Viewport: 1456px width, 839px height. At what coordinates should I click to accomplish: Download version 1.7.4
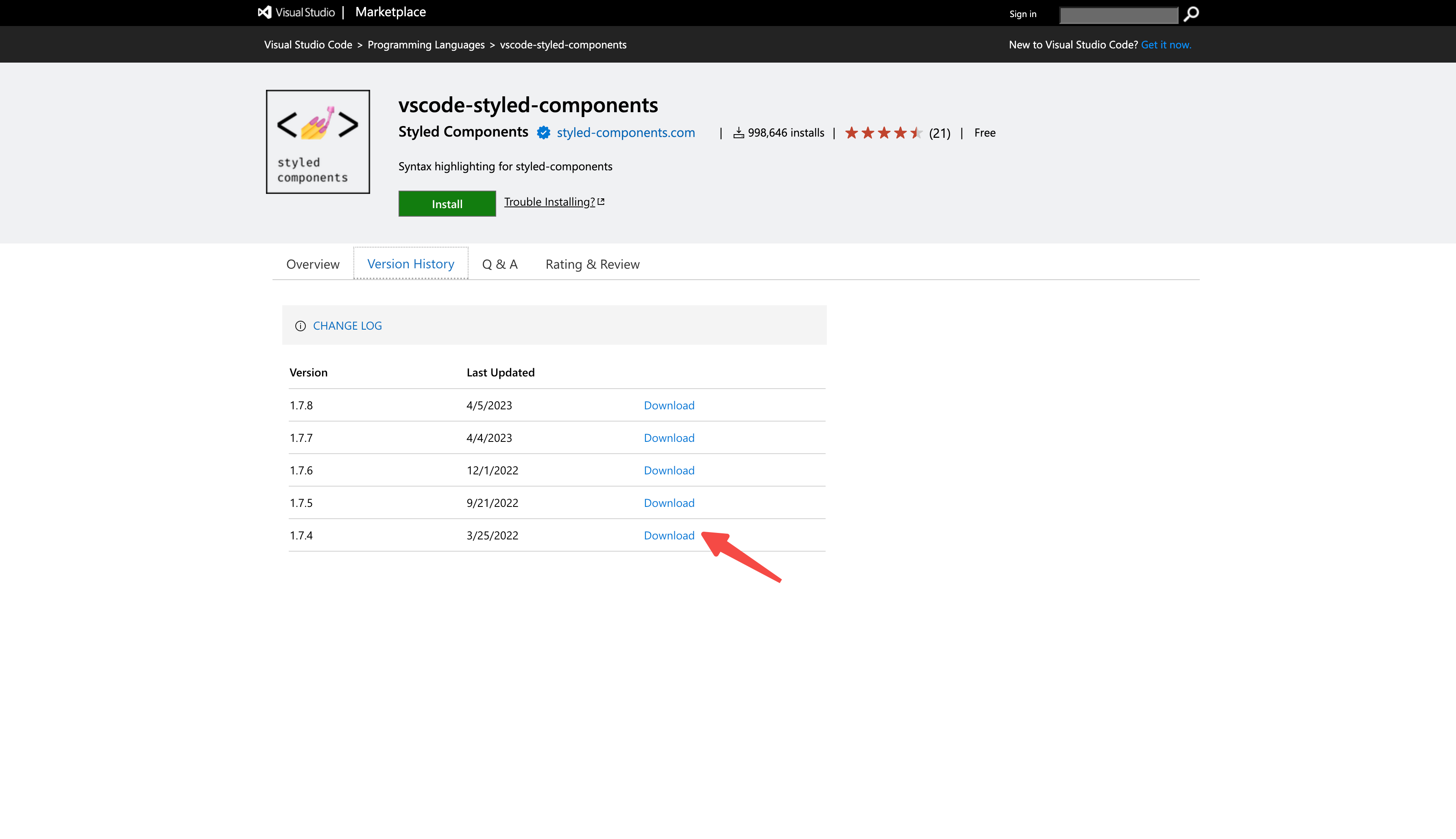669,535
